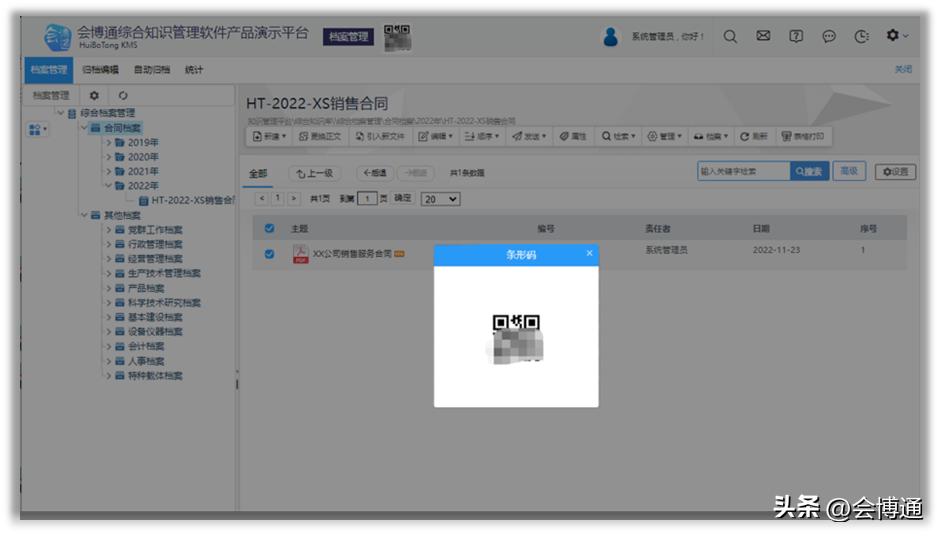This screenshot has width=940, height=536.
Task: Click the 会博通 logo icon
Action: pos(58,37)
